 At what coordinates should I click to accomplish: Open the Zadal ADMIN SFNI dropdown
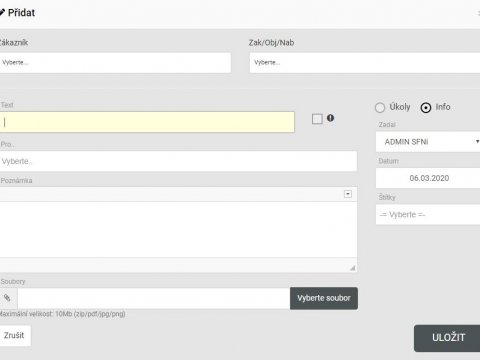tap(428, 142)
